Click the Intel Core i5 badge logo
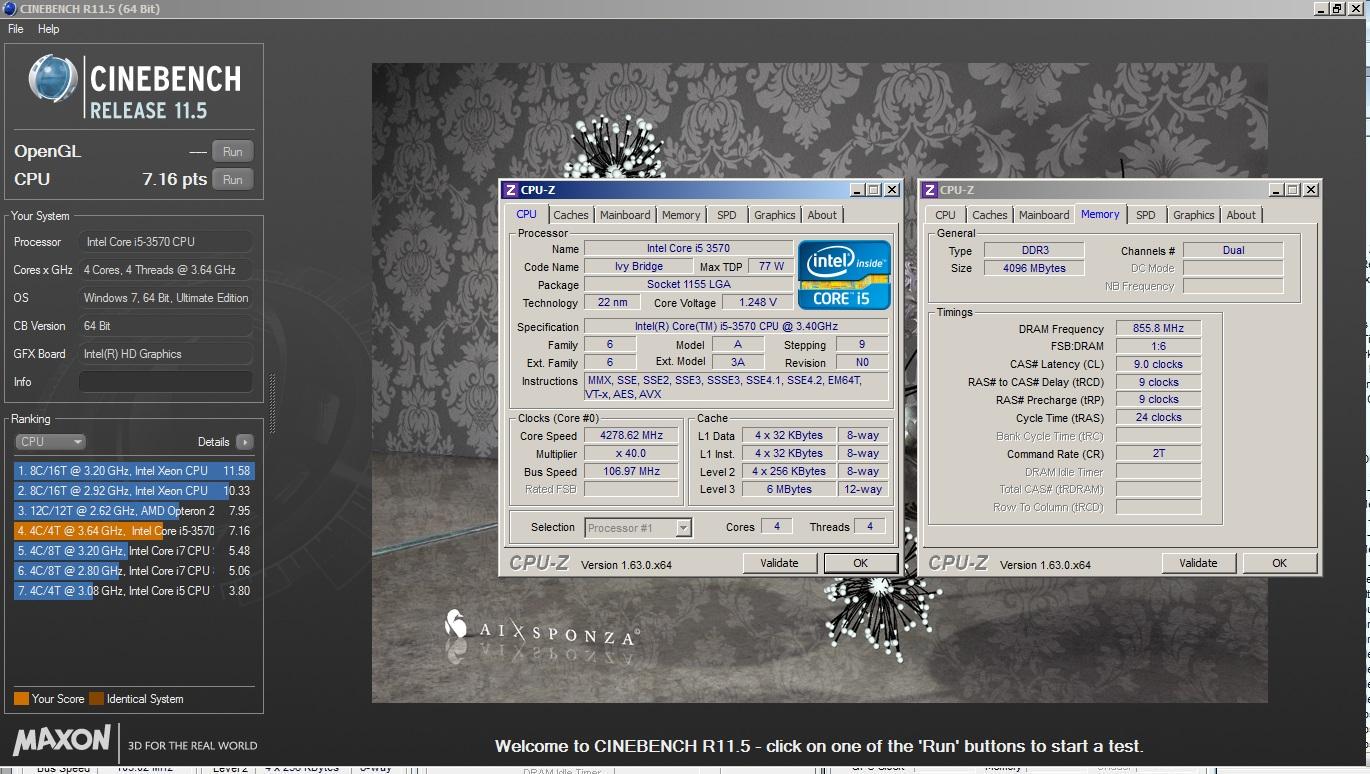 (844, 274)
